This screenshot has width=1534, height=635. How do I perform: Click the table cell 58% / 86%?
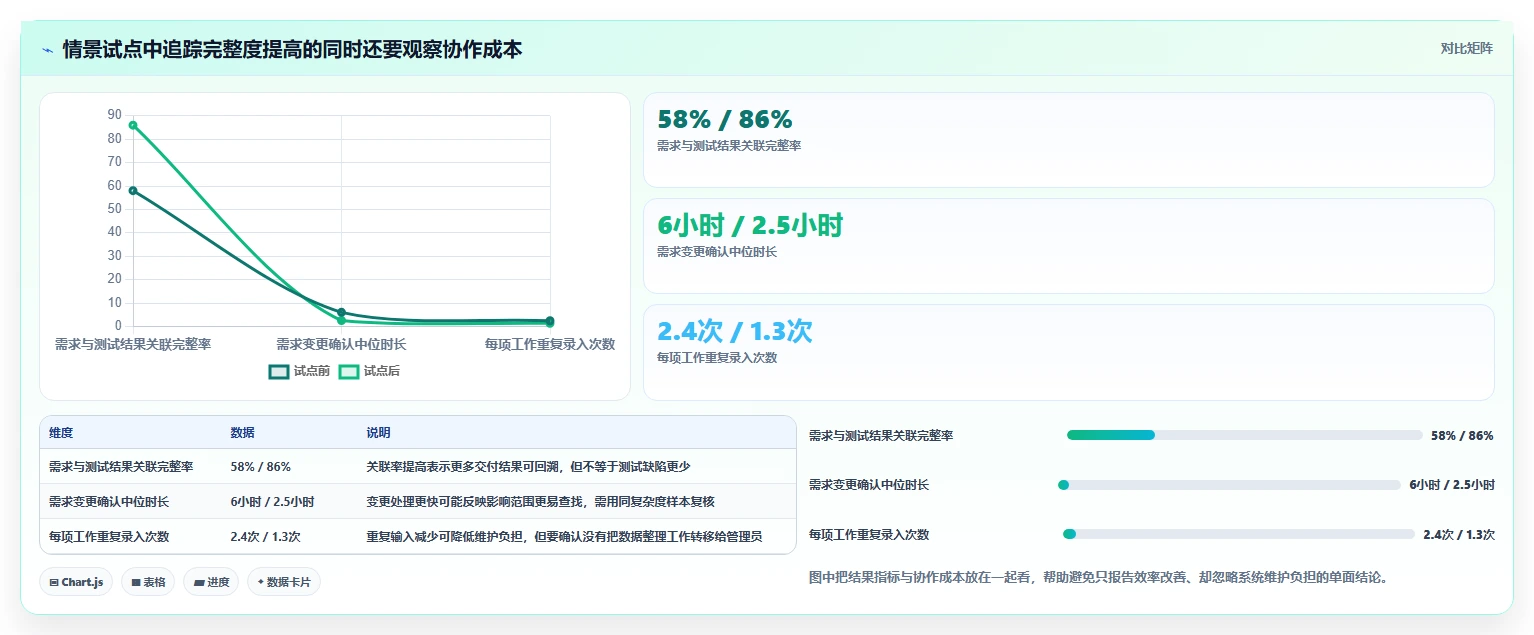tap(260, 467)
